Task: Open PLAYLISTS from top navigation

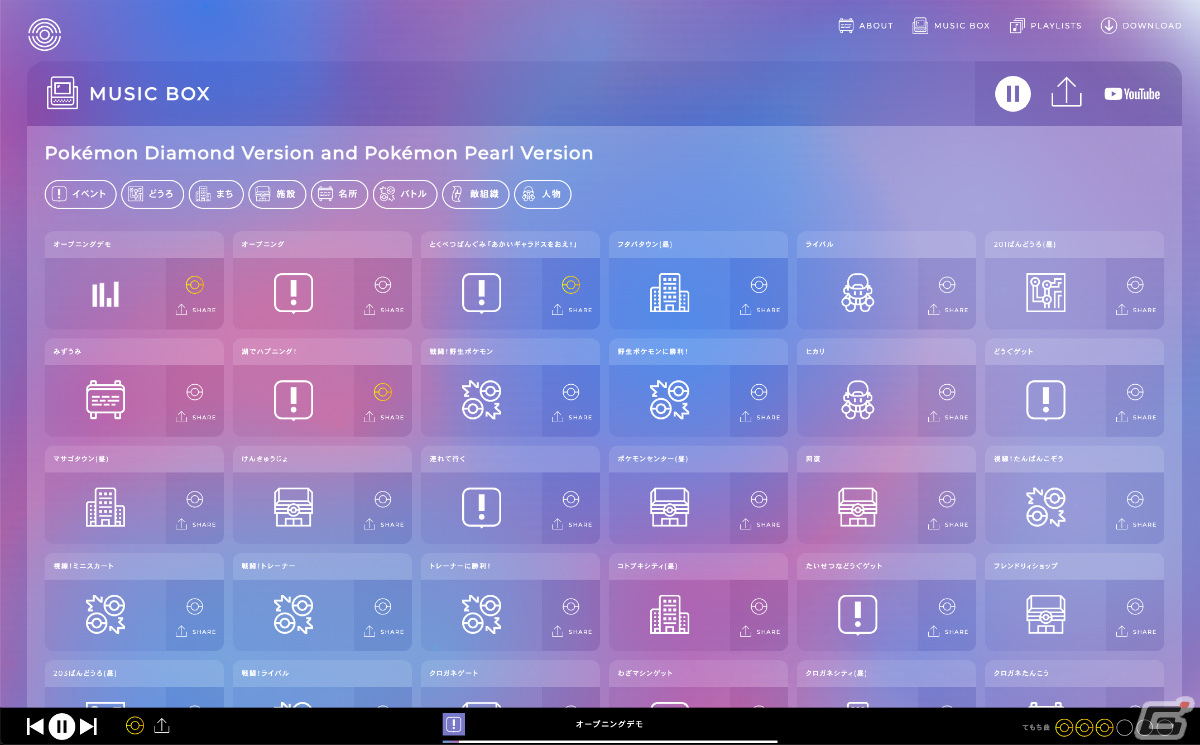Action: (x=1045, y=26)
